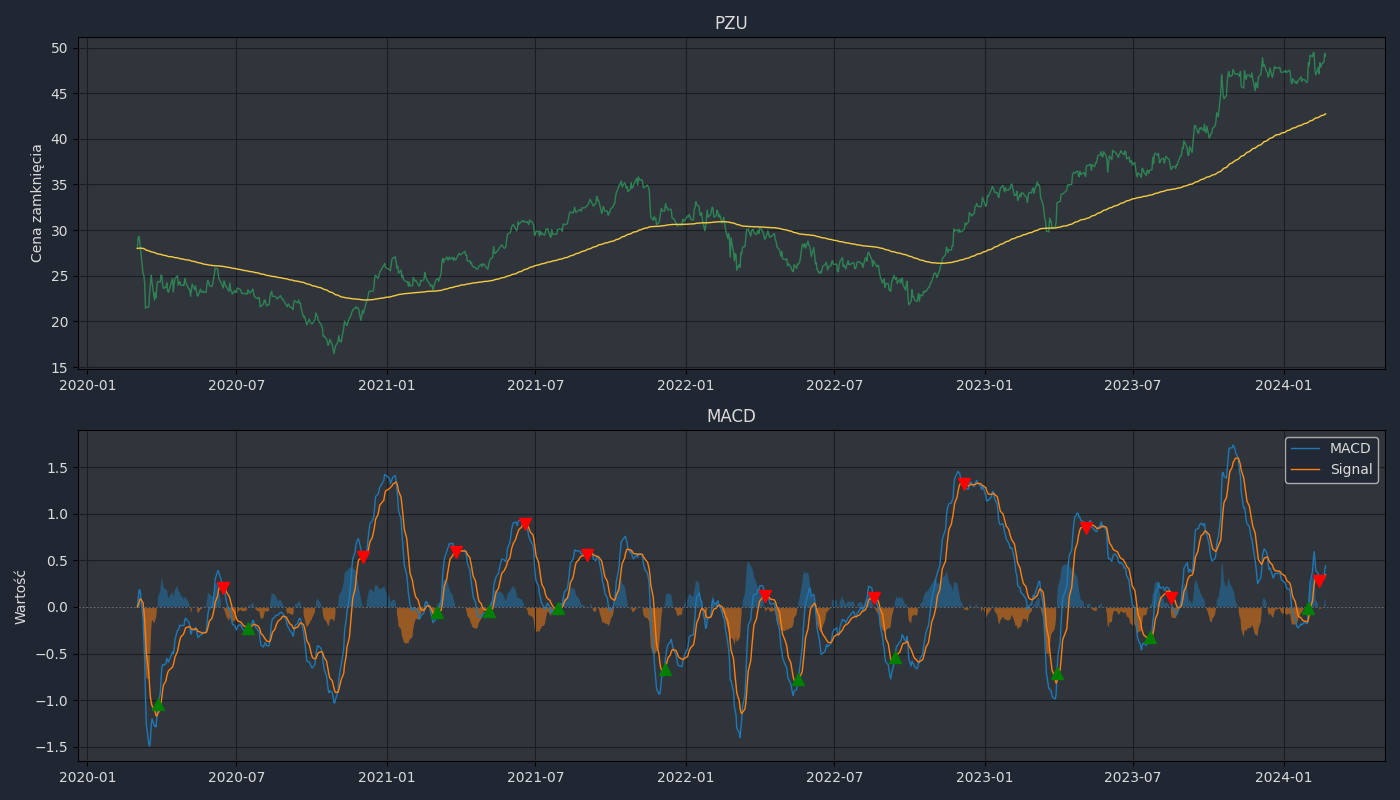The height and width of the screenshot is (800, 1400).
Task: Click the highest red sell marker before 2023-01
Action: [x=964, y=484]
